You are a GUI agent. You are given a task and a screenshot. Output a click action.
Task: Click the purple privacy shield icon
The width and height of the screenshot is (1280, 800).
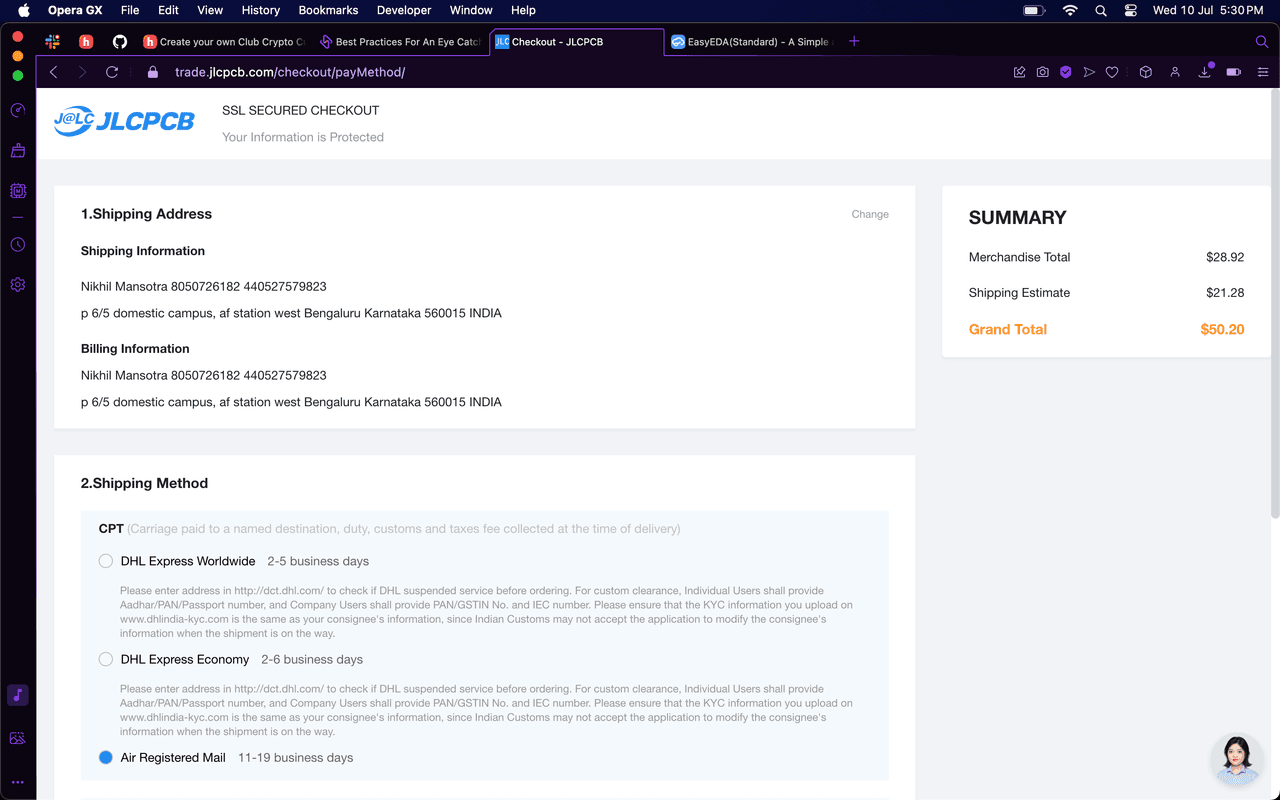[x=1066, y=72]
